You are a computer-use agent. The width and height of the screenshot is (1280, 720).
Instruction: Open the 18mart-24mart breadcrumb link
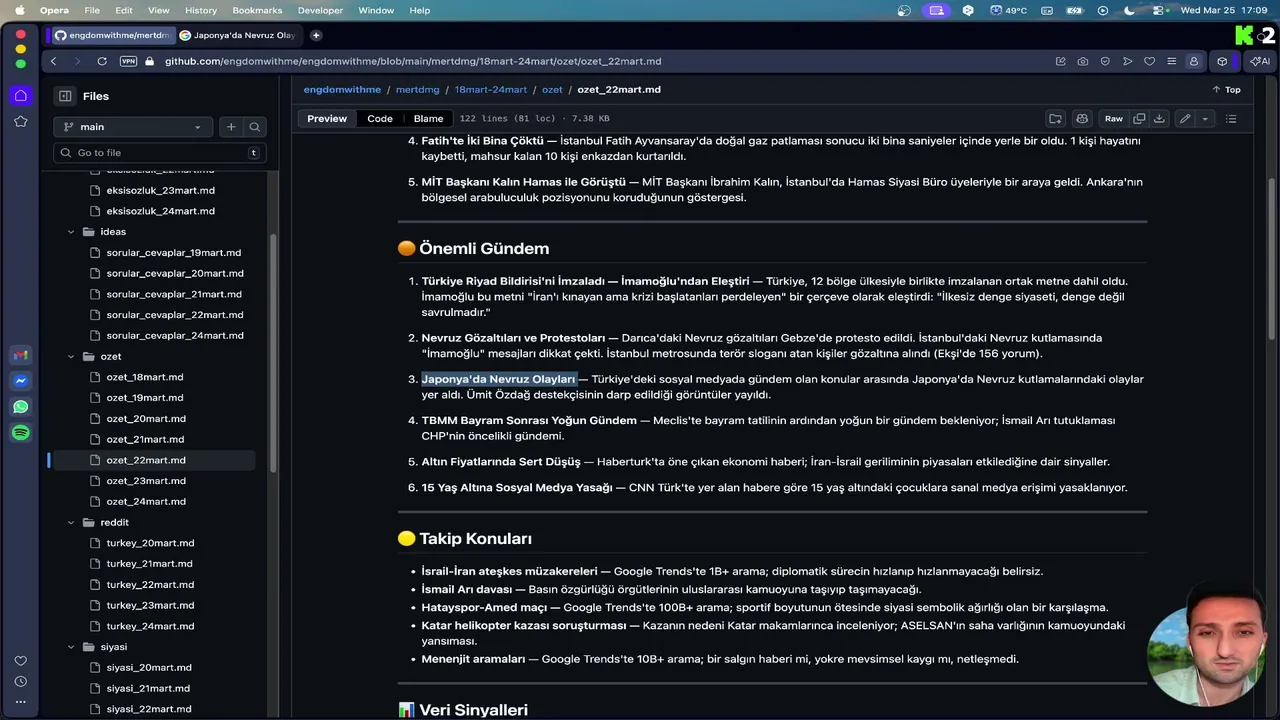490,89
